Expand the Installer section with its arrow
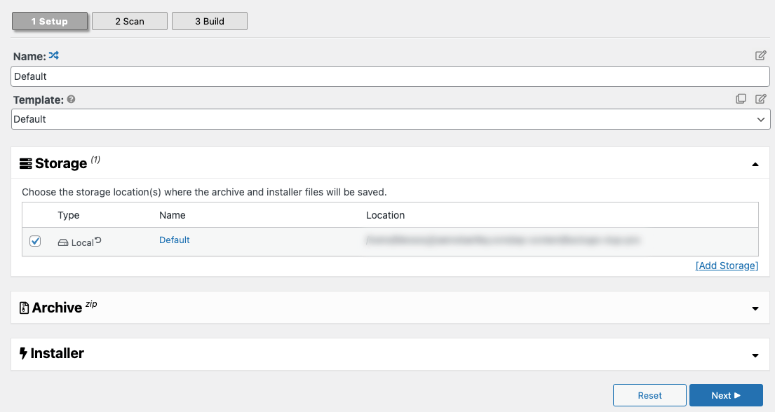The width and height of the screenshot is (775, 412). (755, 355)
